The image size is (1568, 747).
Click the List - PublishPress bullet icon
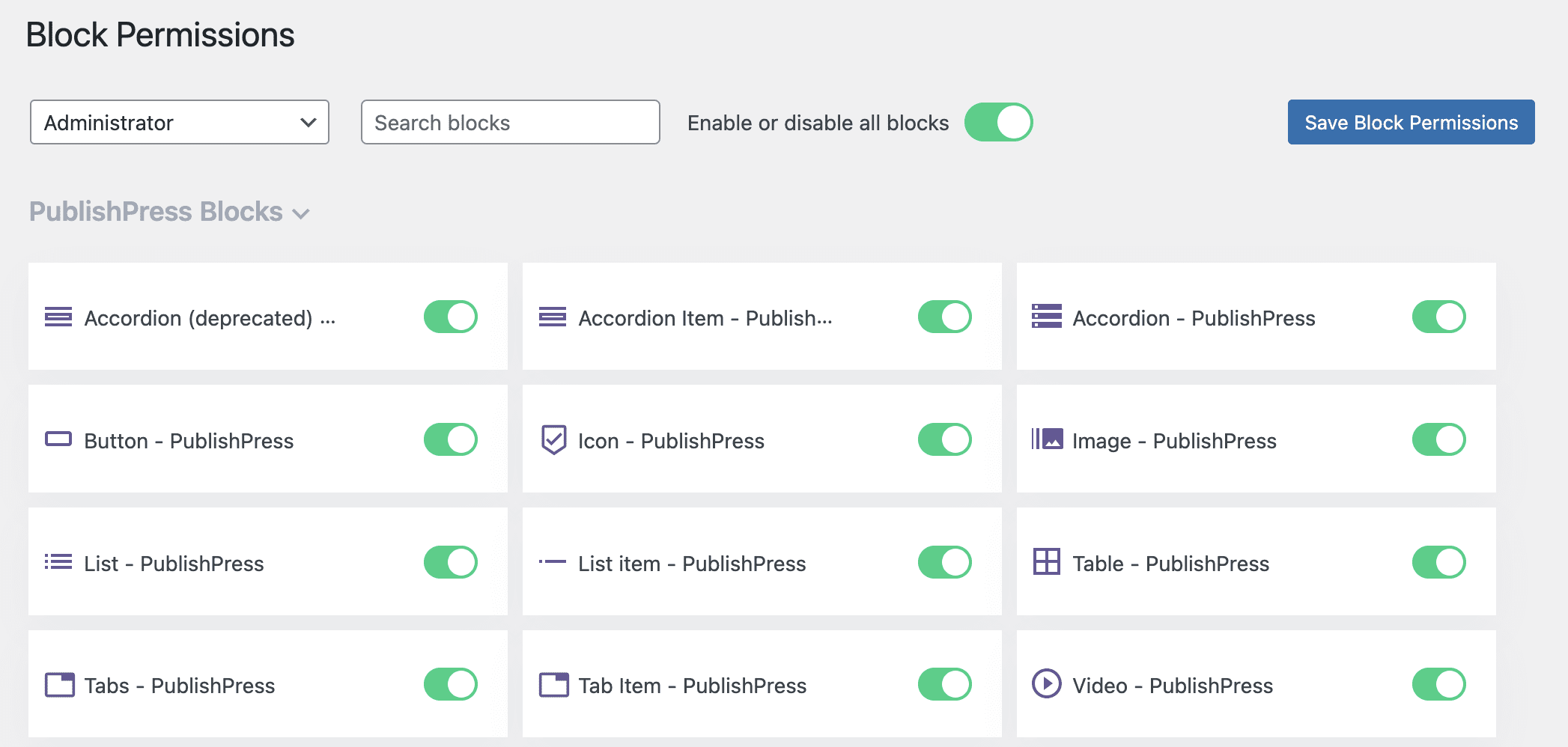[x=59, y=562]
